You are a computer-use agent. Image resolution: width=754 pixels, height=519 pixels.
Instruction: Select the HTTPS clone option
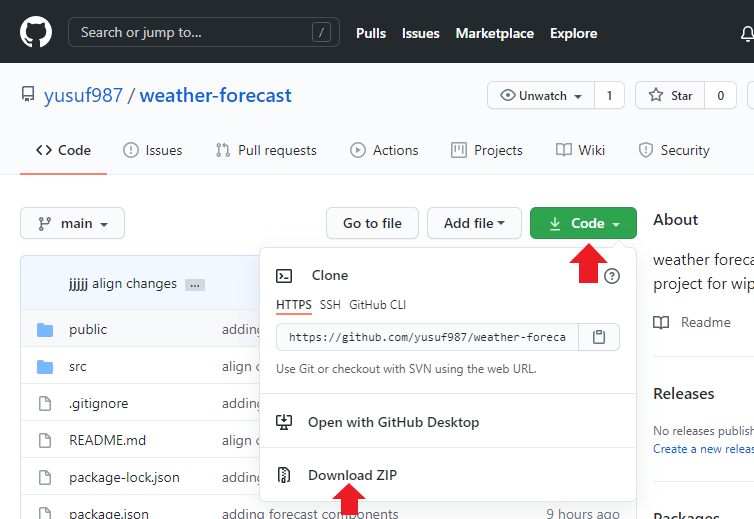click(x=294, y=305)
